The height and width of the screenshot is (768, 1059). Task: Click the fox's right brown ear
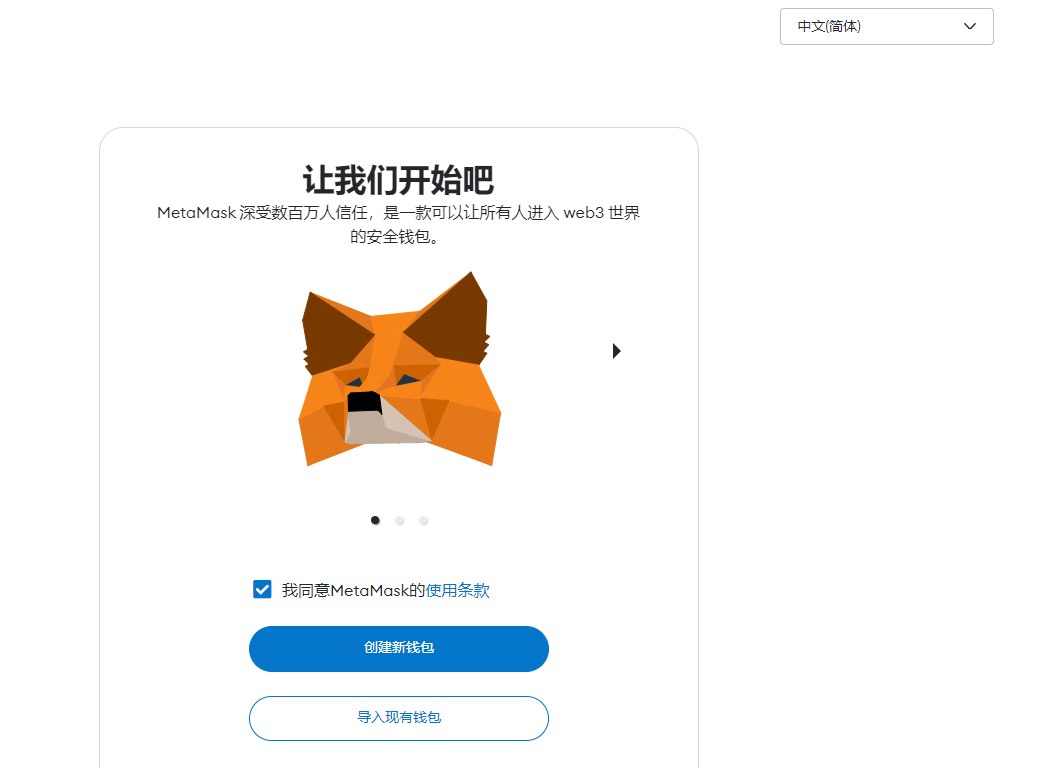tap(451, 319)
